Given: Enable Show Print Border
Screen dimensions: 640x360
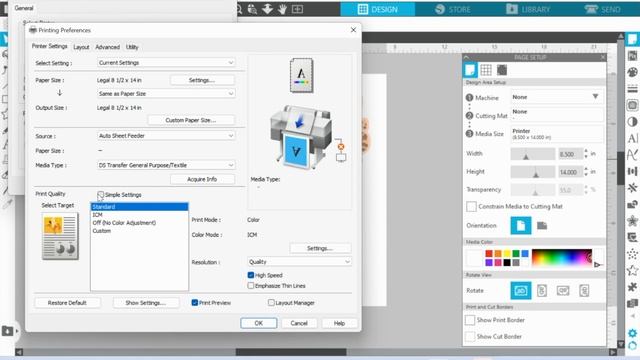Looking at the screenshot, I should pos(470,320).
